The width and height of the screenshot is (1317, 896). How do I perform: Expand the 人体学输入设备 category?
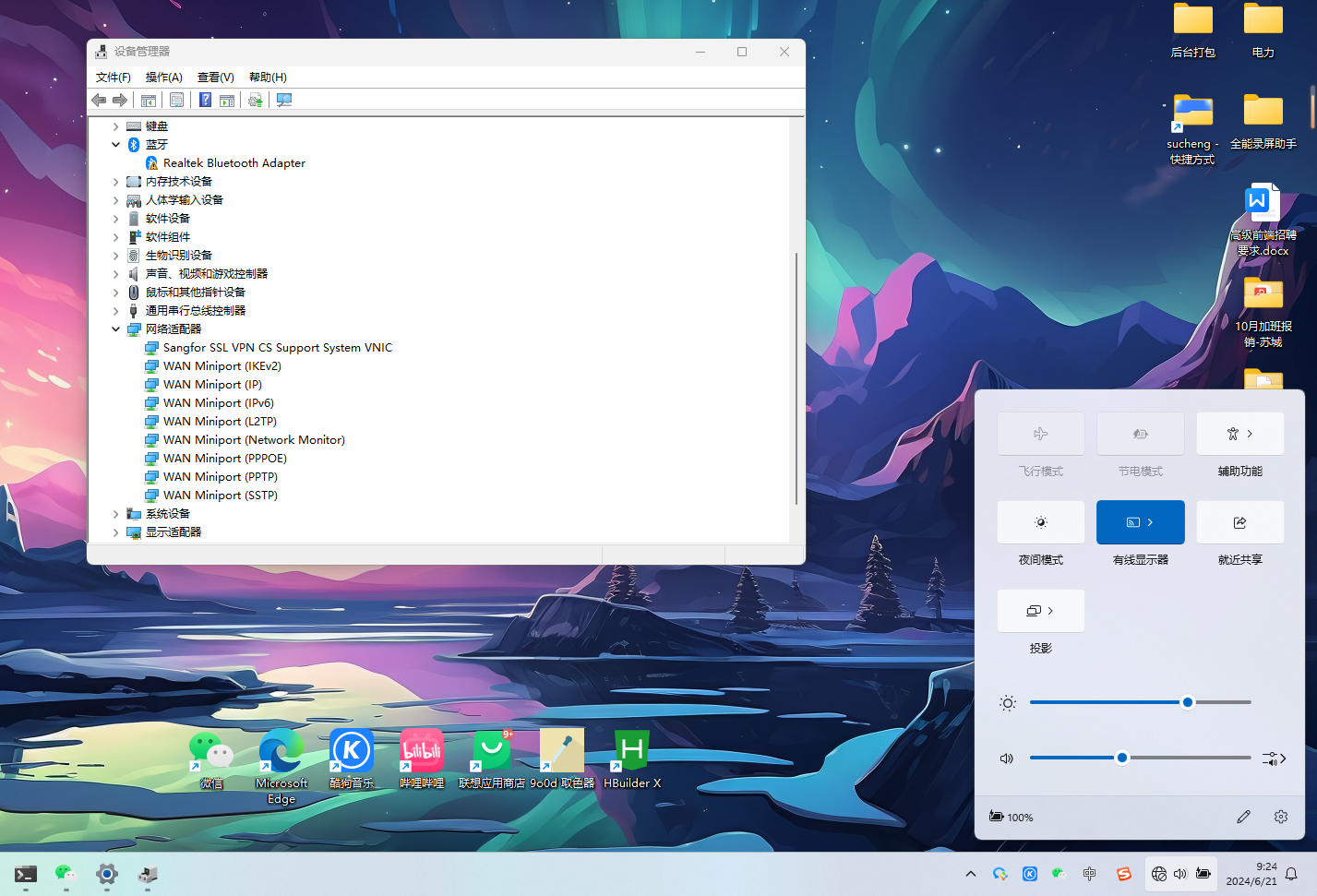[x=115, y=200]
